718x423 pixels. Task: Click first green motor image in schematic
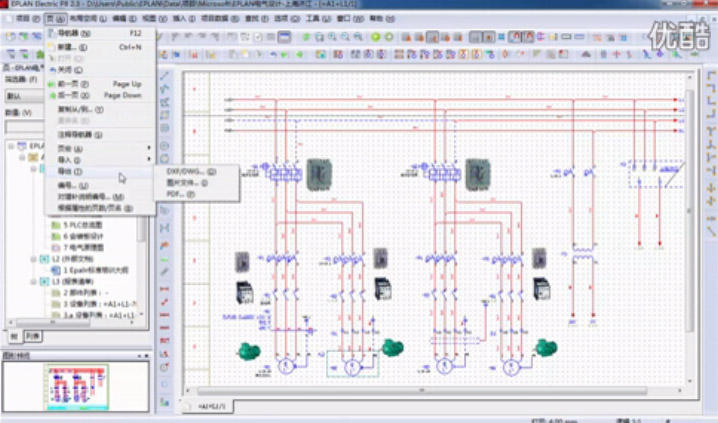250,352
